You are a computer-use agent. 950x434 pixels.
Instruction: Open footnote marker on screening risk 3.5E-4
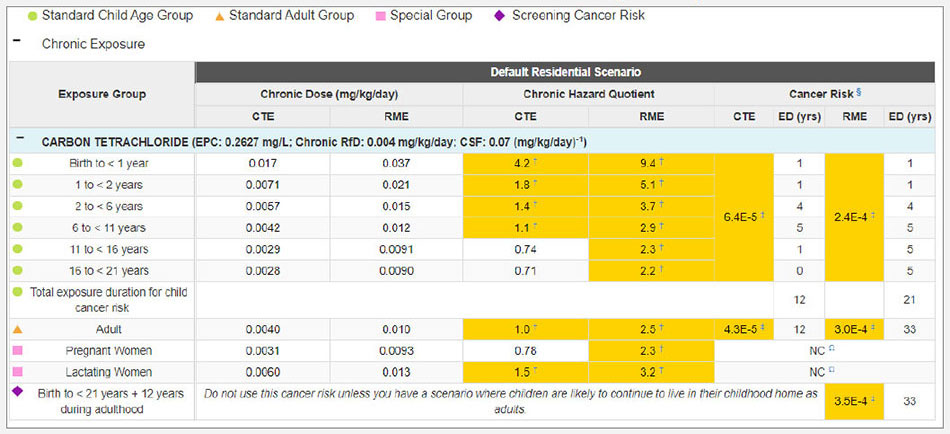(874, 399)
